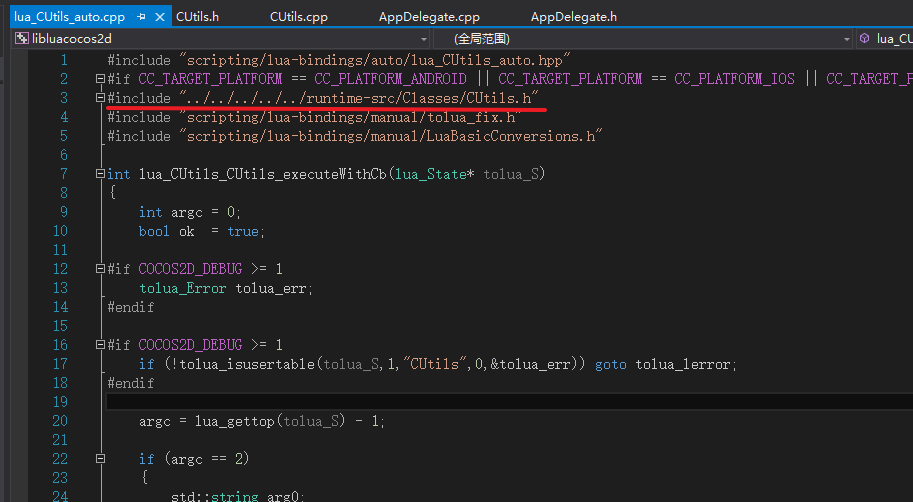913x502 pixels.
Task: Switch to the CUtils.h tab
Action: tap(197, 17)
